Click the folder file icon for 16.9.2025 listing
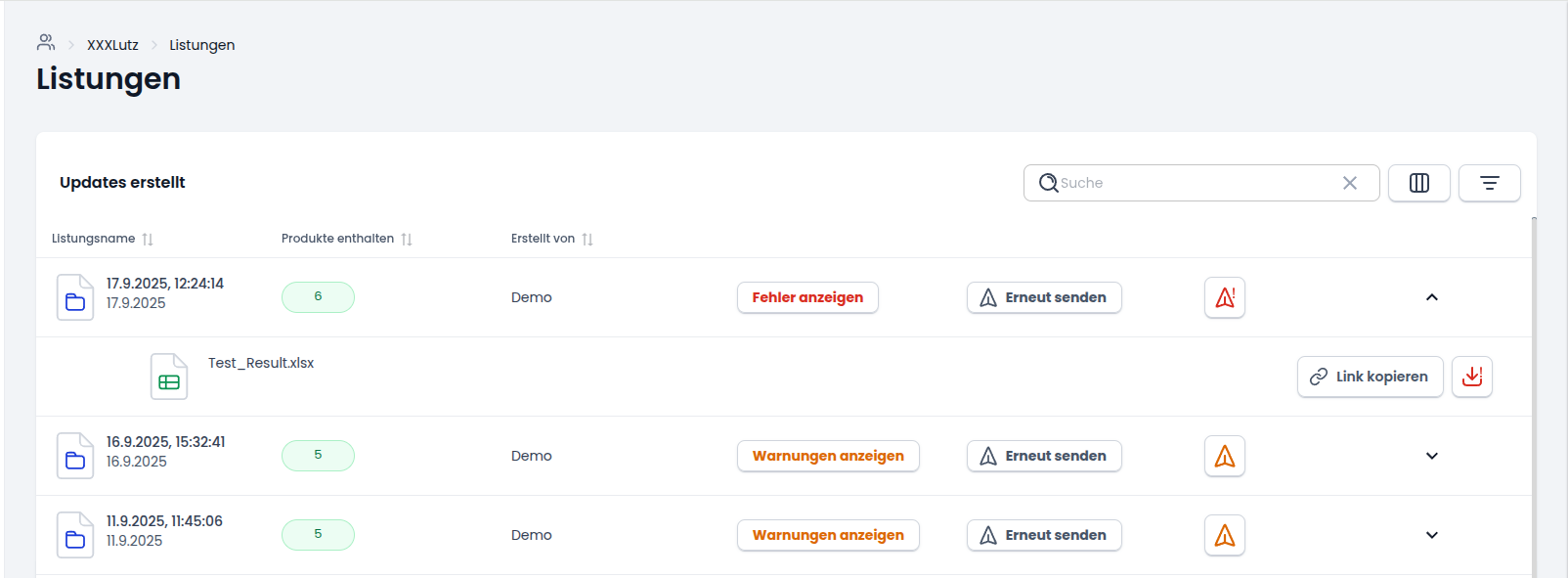Image resolution: width=1568 pixels, height=578 pixels. (x=75, y=456)
